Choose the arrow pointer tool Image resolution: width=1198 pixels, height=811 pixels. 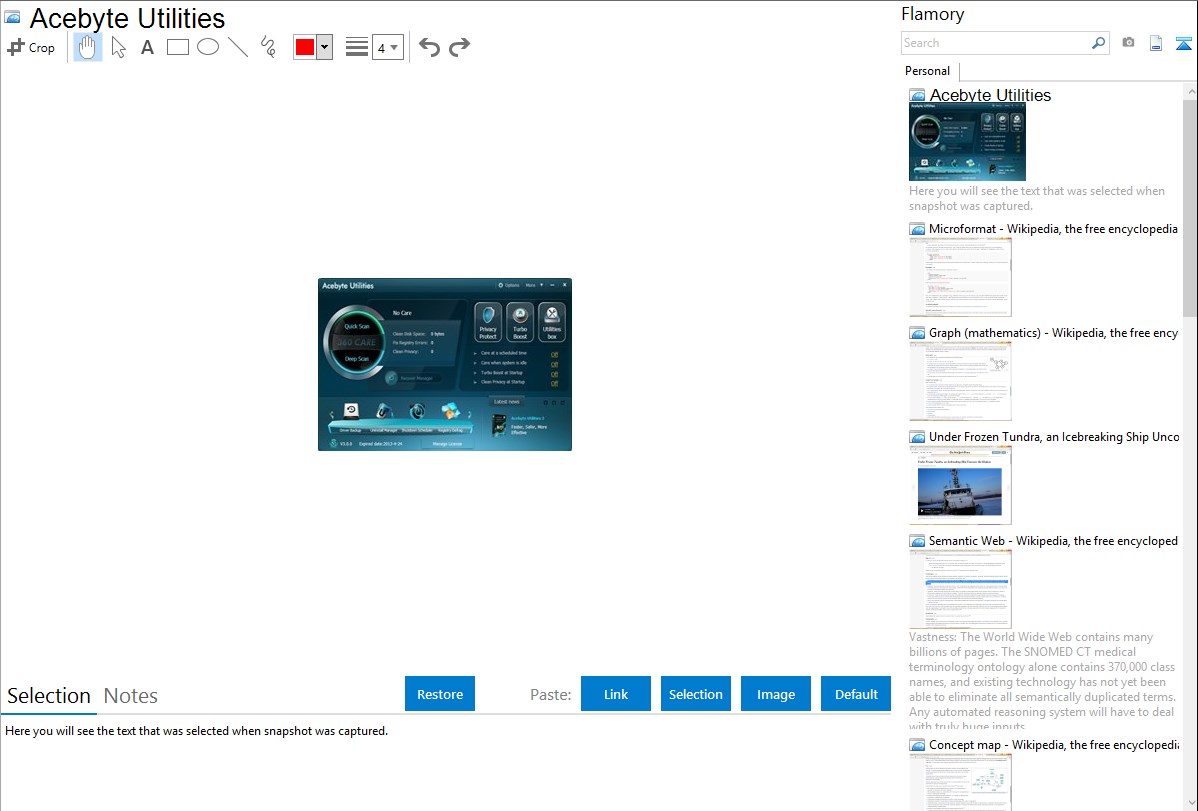point(118,47)
